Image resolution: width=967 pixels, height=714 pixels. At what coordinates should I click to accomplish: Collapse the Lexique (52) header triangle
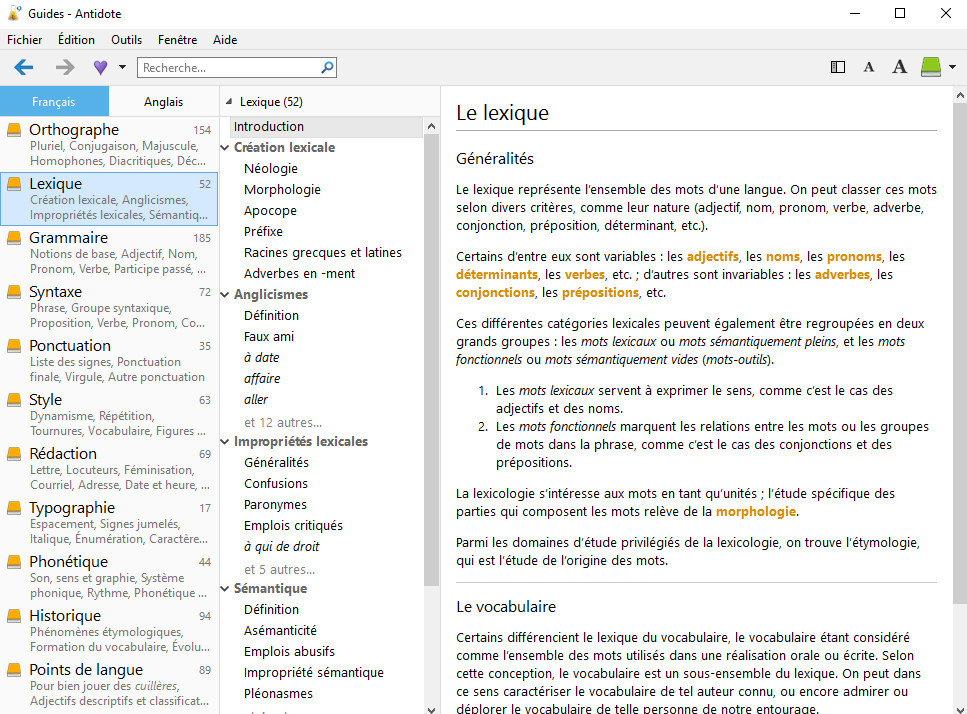pyautogui.click(x=229, y=102)
